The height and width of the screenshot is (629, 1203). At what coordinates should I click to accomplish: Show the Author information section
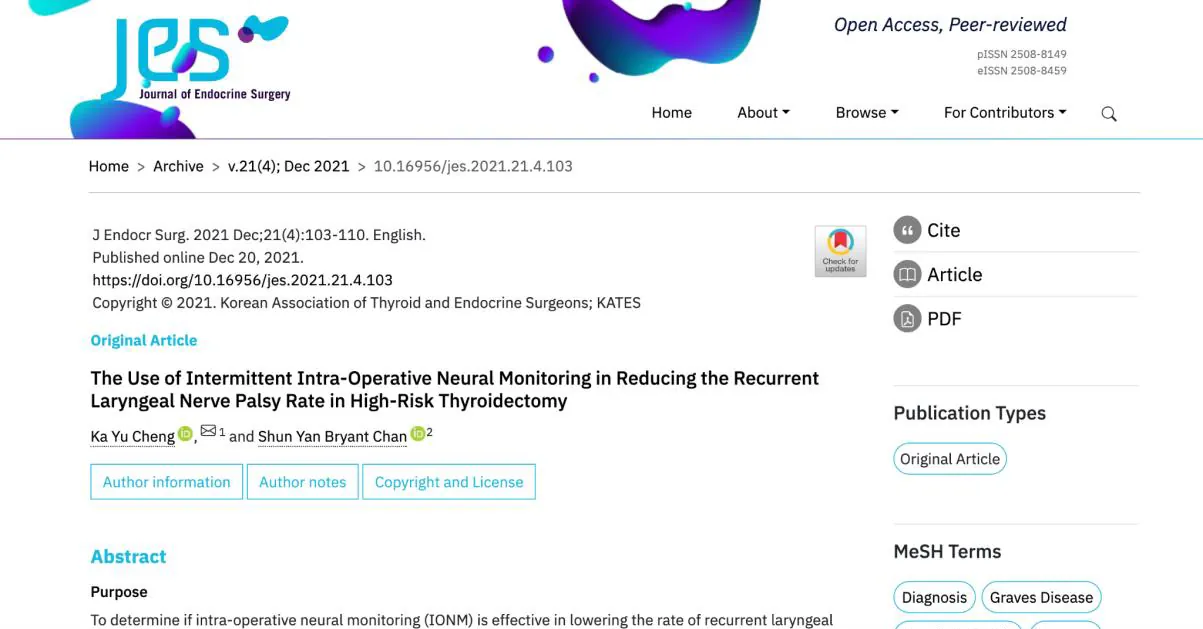[x=167, y=482]
